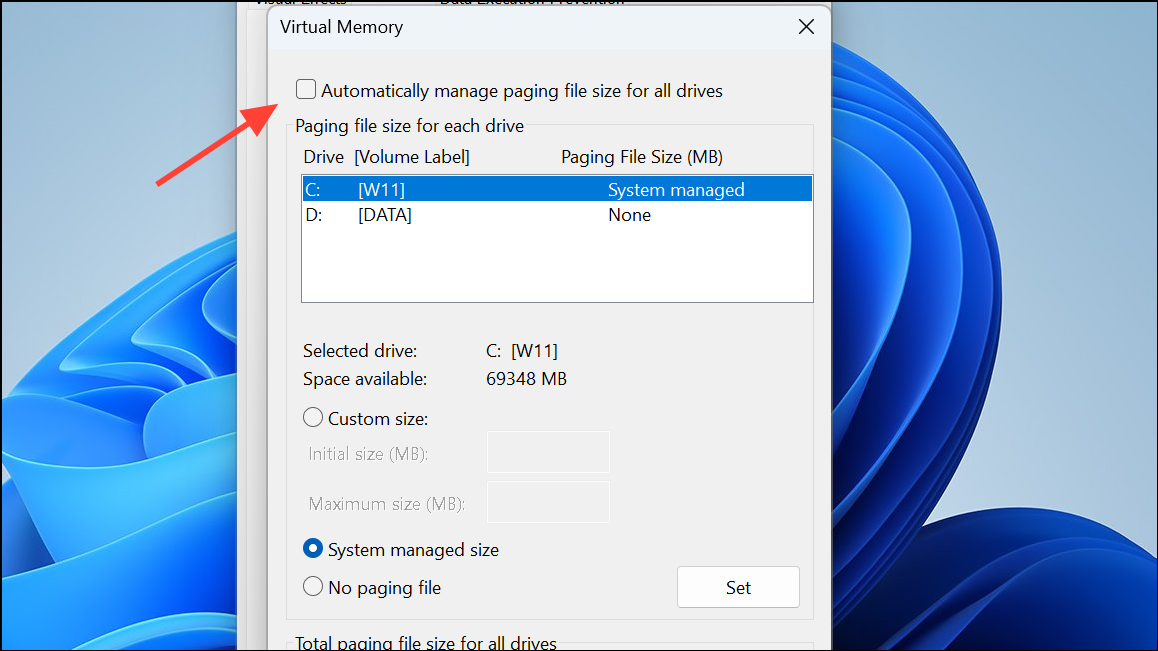The image size is (1158, 651).
Task: Enable automatically manage paging file size checkbox
Action: click(x=306, y=89)
